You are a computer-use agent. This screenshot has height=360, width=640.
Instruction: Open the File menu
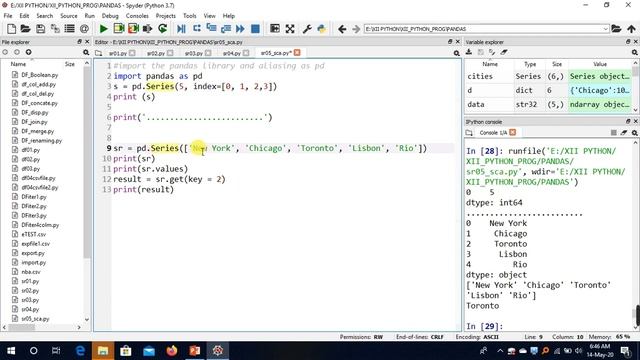click(x=8, y=16)
